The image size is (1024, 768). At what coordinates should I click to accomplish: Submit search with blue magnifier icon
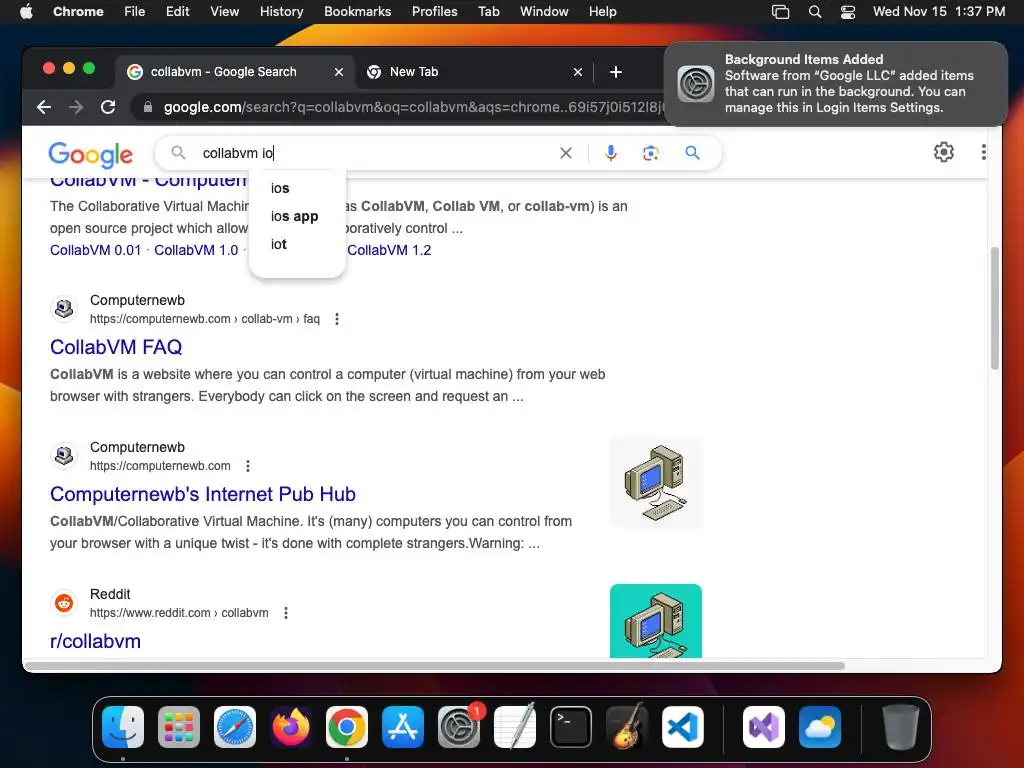[x=692, y=153]
